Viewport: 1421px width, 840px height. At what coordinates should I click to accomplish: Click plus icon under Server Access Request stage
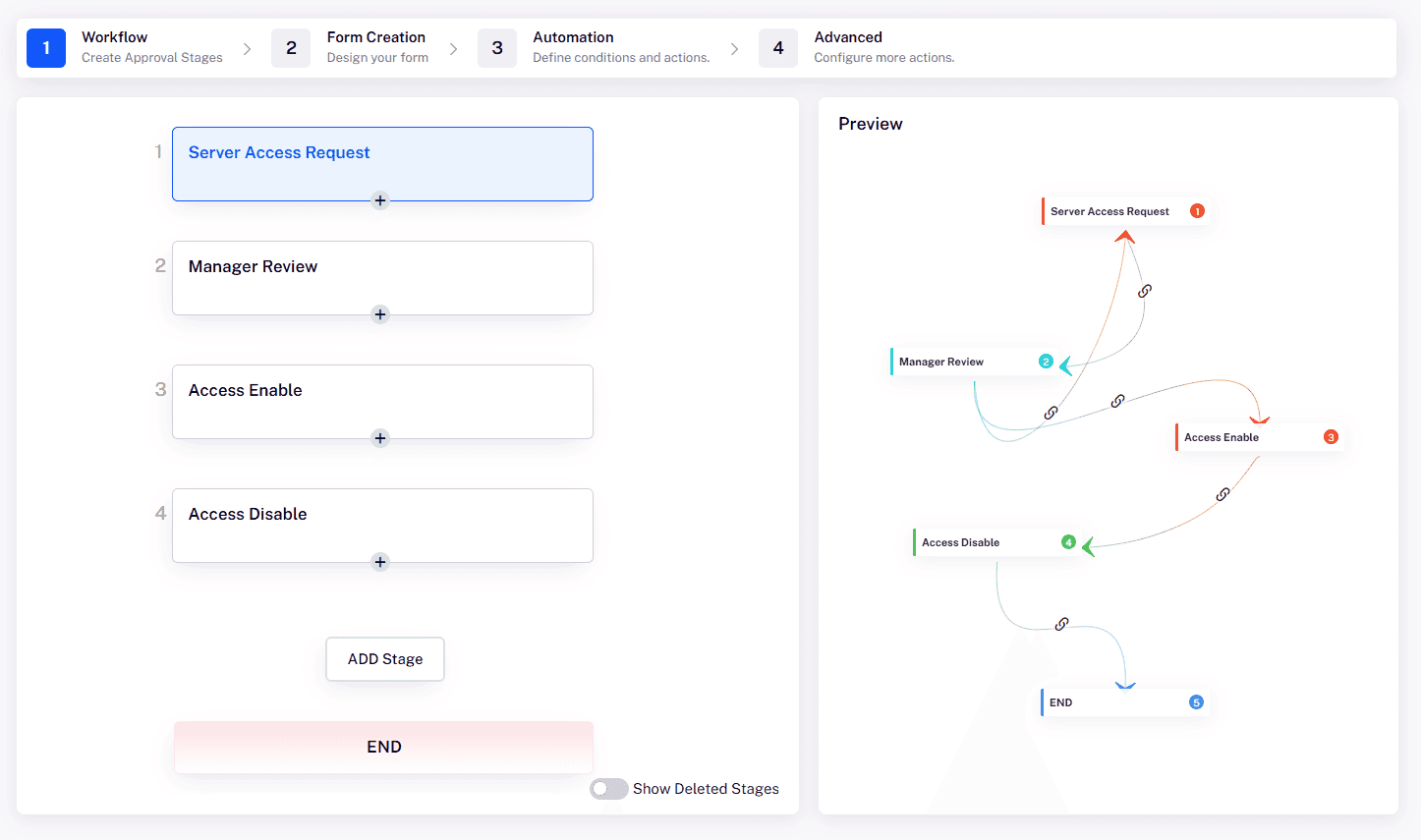pyautogui.click(x=380, y=200)
